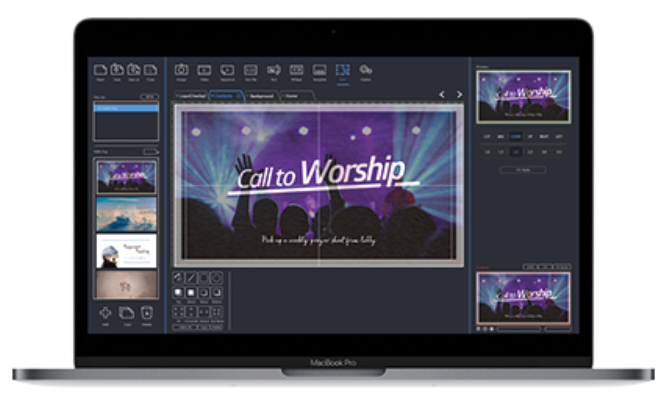The width and height of the screenshot is (670, 405).
Task: Toggle the highlighted Grid tool icon
Action: click(x=343, y=70)
